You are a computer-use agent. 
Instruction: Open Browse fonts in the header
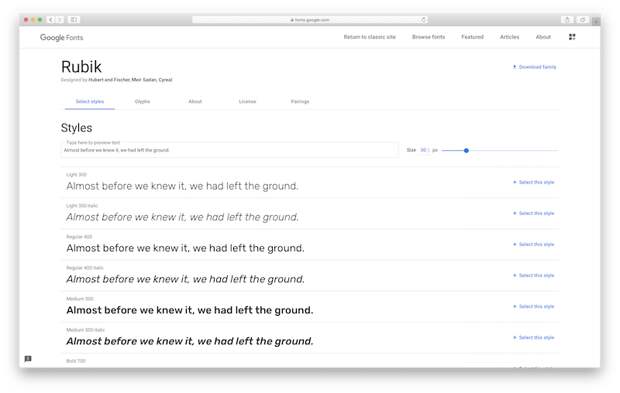click(428, 37)
